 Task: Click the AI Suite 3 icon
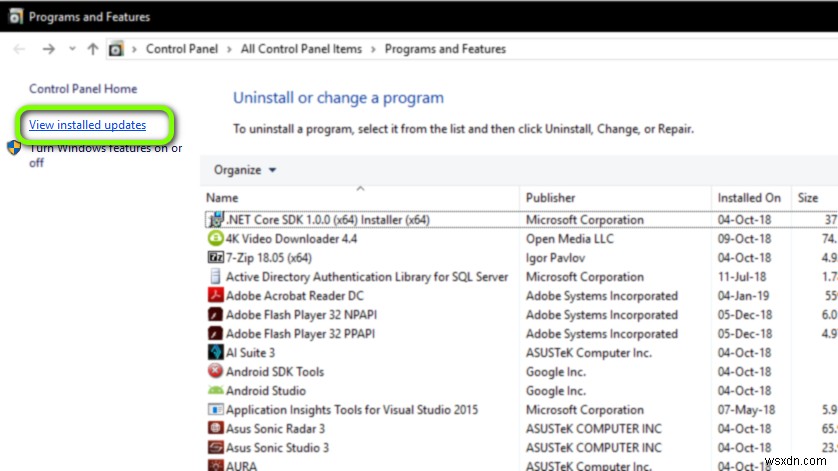click(x=215, y=352)
